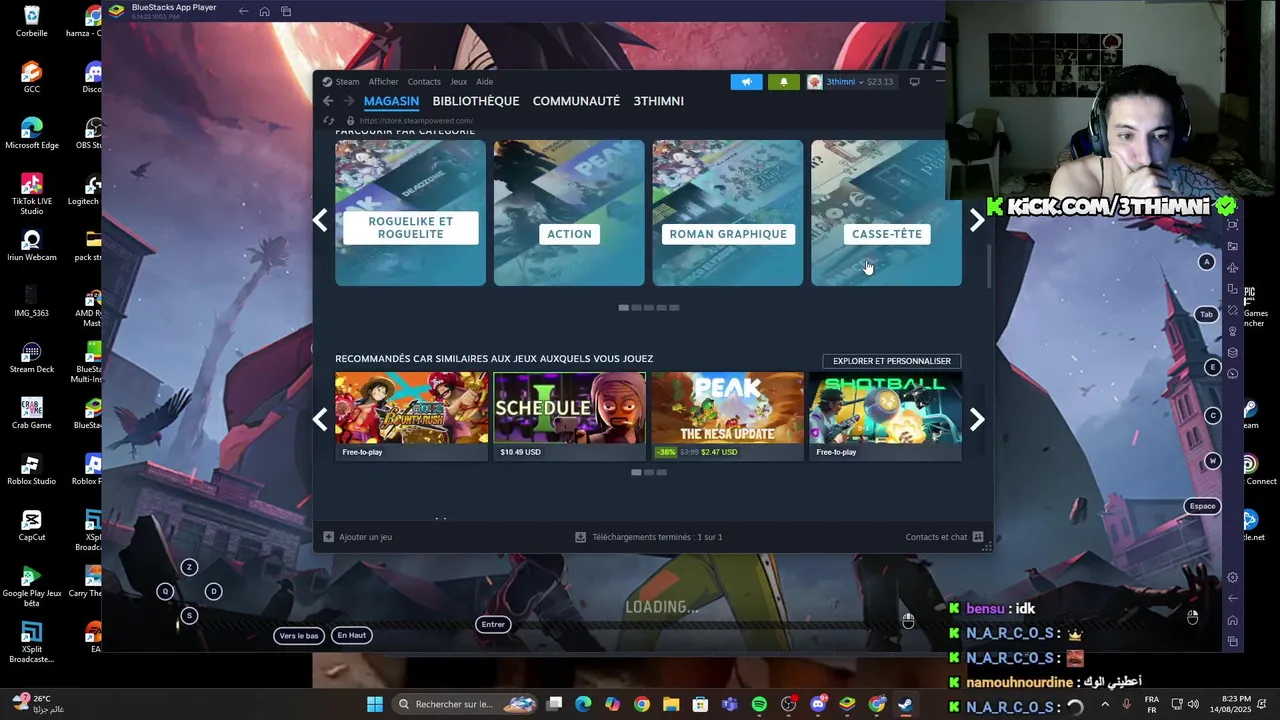
Task: Click Steam store page vertical scrollbar
Action: click(x=989, y=265)
